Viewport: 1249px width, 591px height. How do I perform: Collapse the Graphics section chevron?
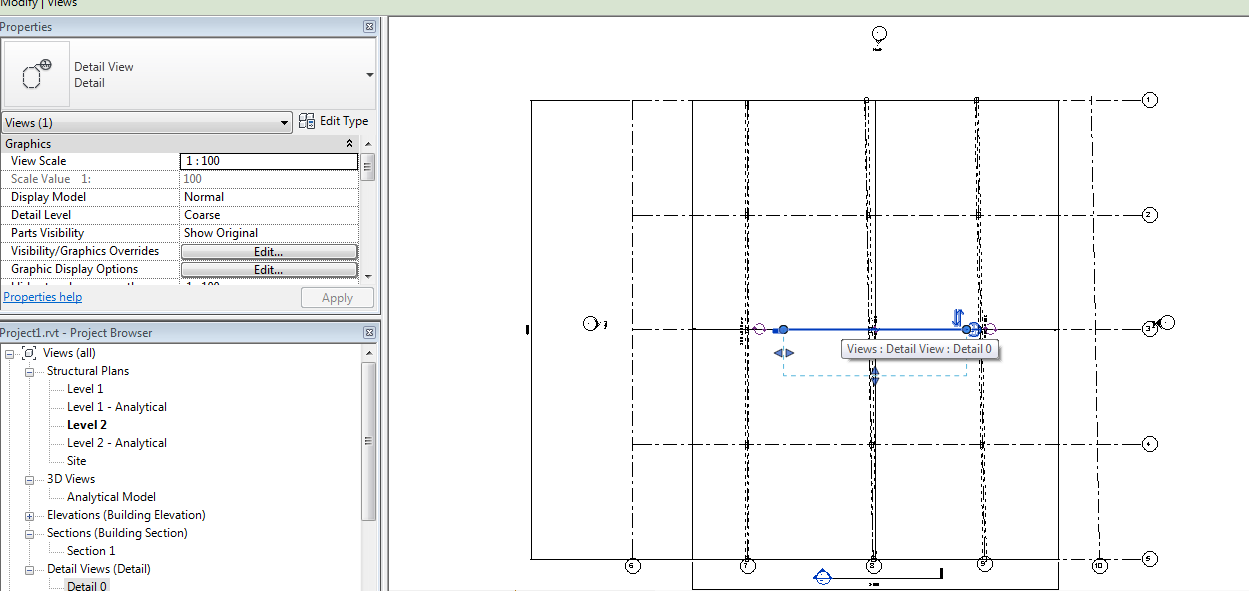click(349, 144)
